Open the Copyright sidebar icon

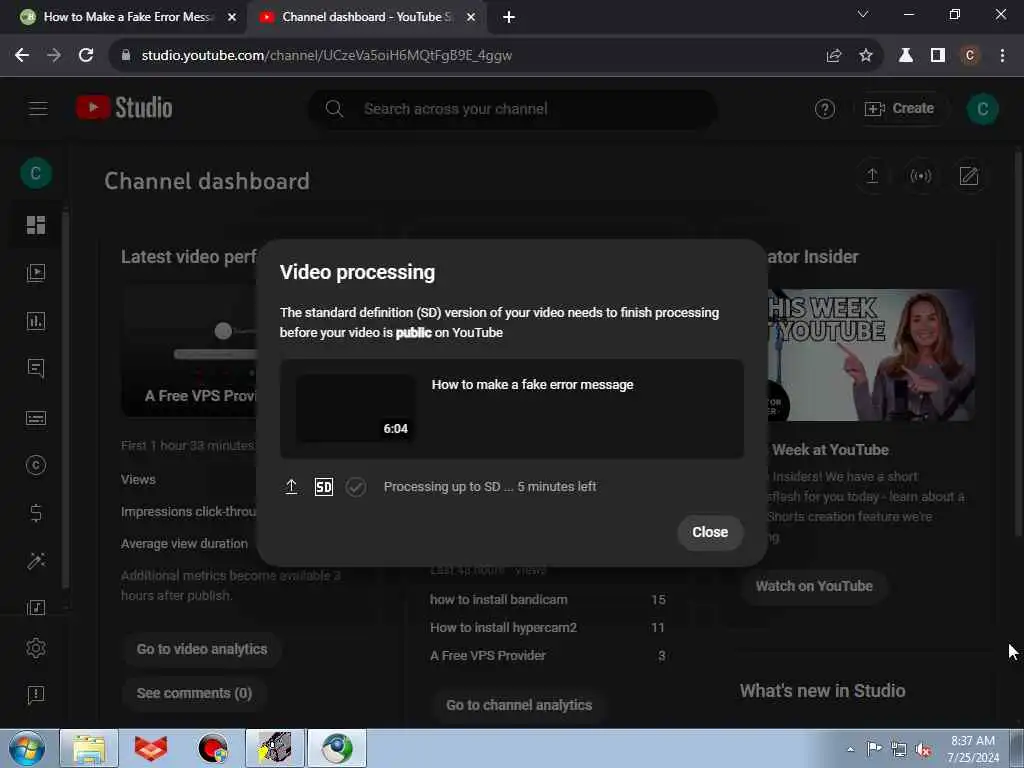click(x=36, y=465)
